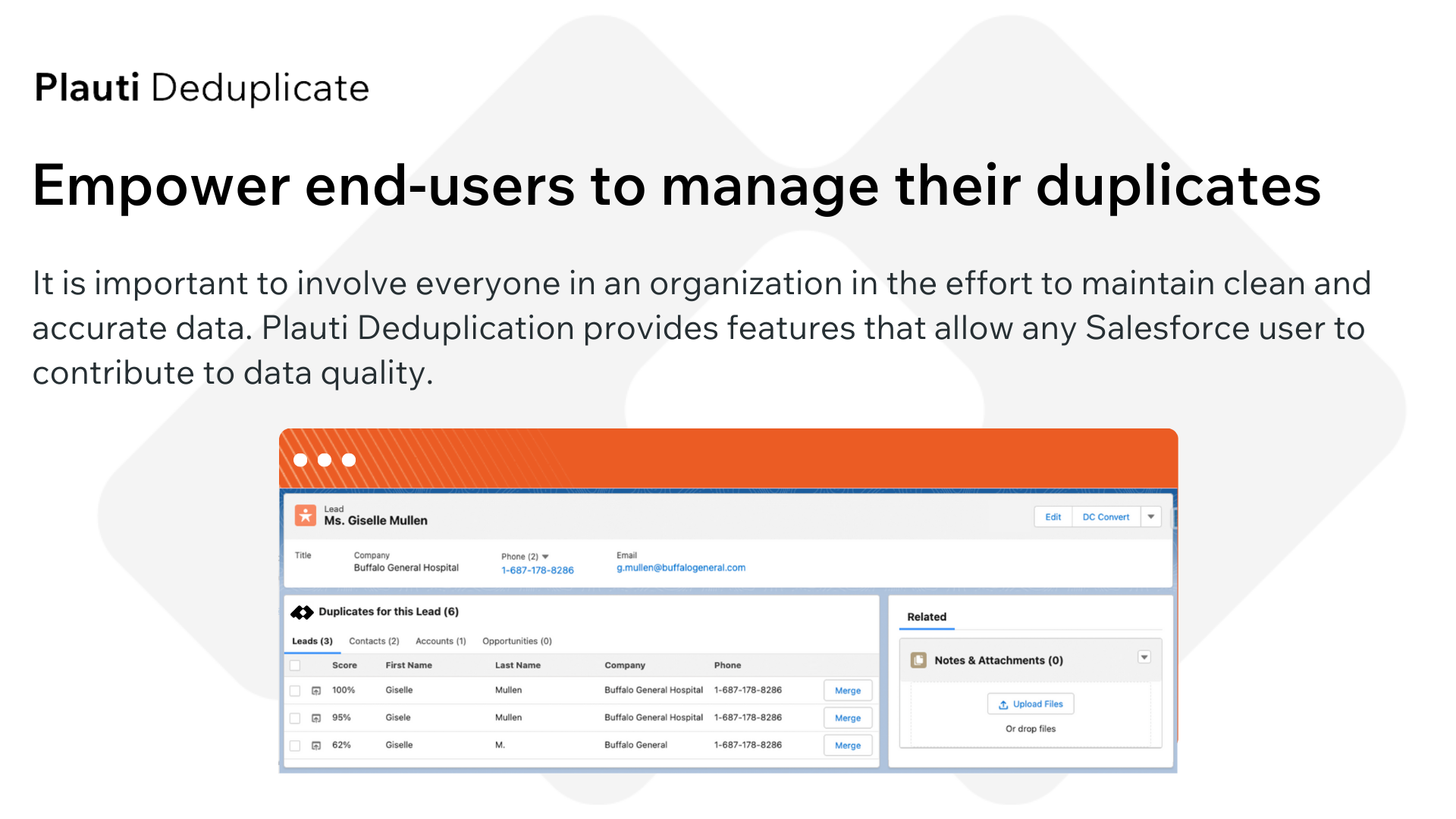Click the row icon next to the 62% score
The height and width of the screenshot is (819, 1456).
coord(316,745)
